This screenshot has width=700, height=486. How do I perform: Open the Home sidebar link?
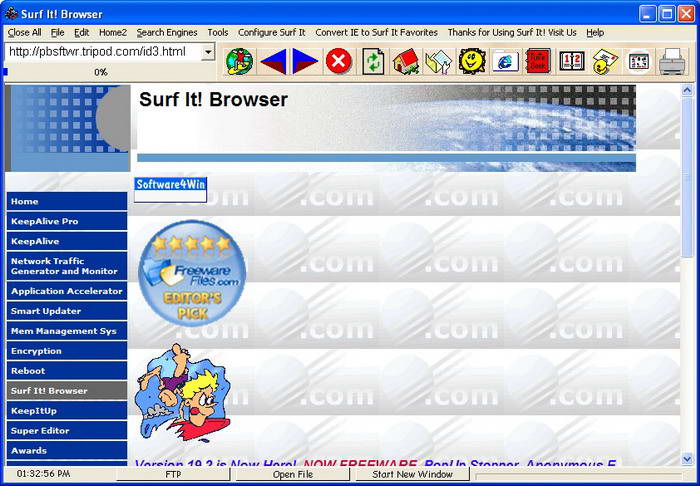(67, 201)
